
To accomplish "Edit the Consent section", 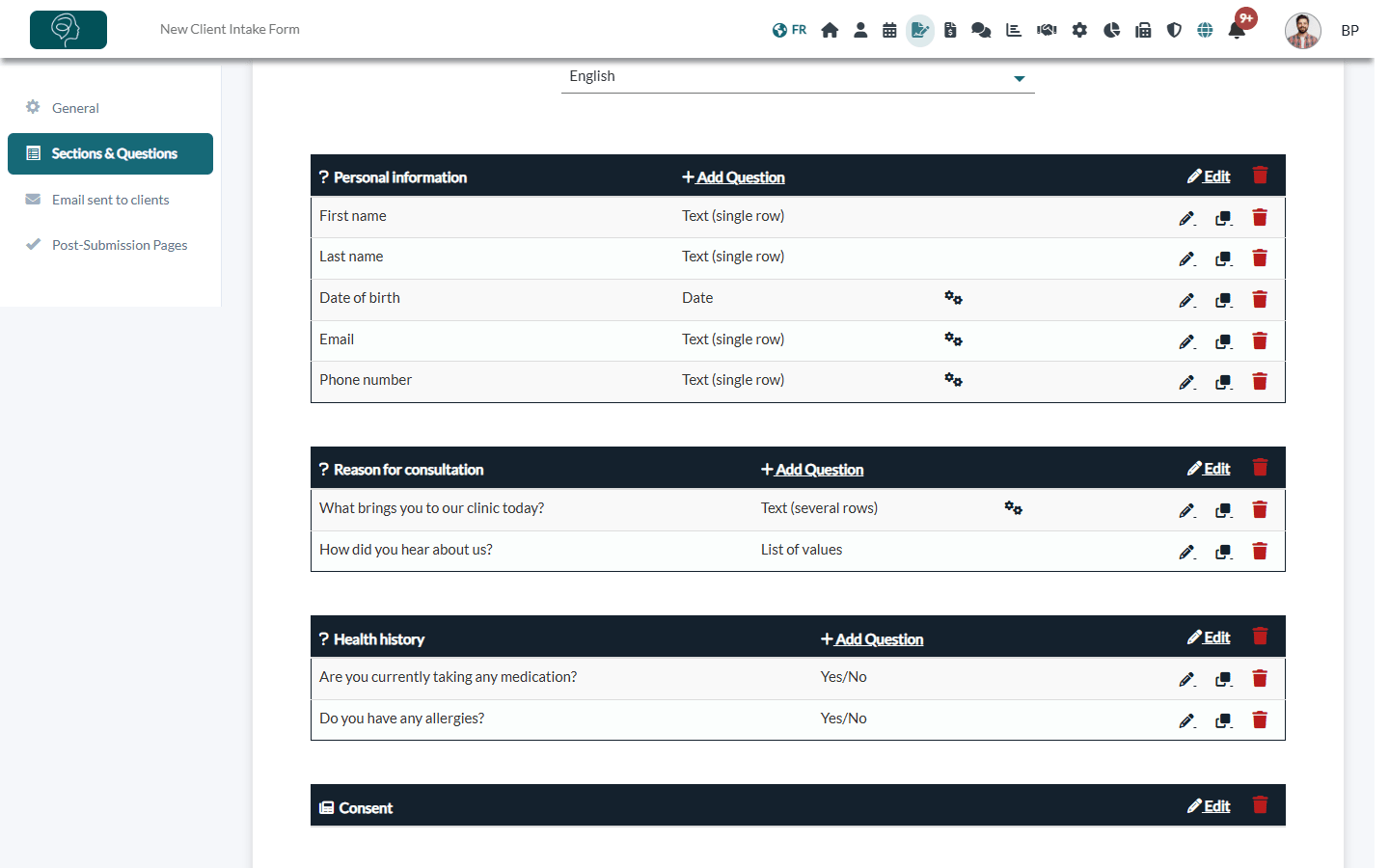I will 1209,806.
